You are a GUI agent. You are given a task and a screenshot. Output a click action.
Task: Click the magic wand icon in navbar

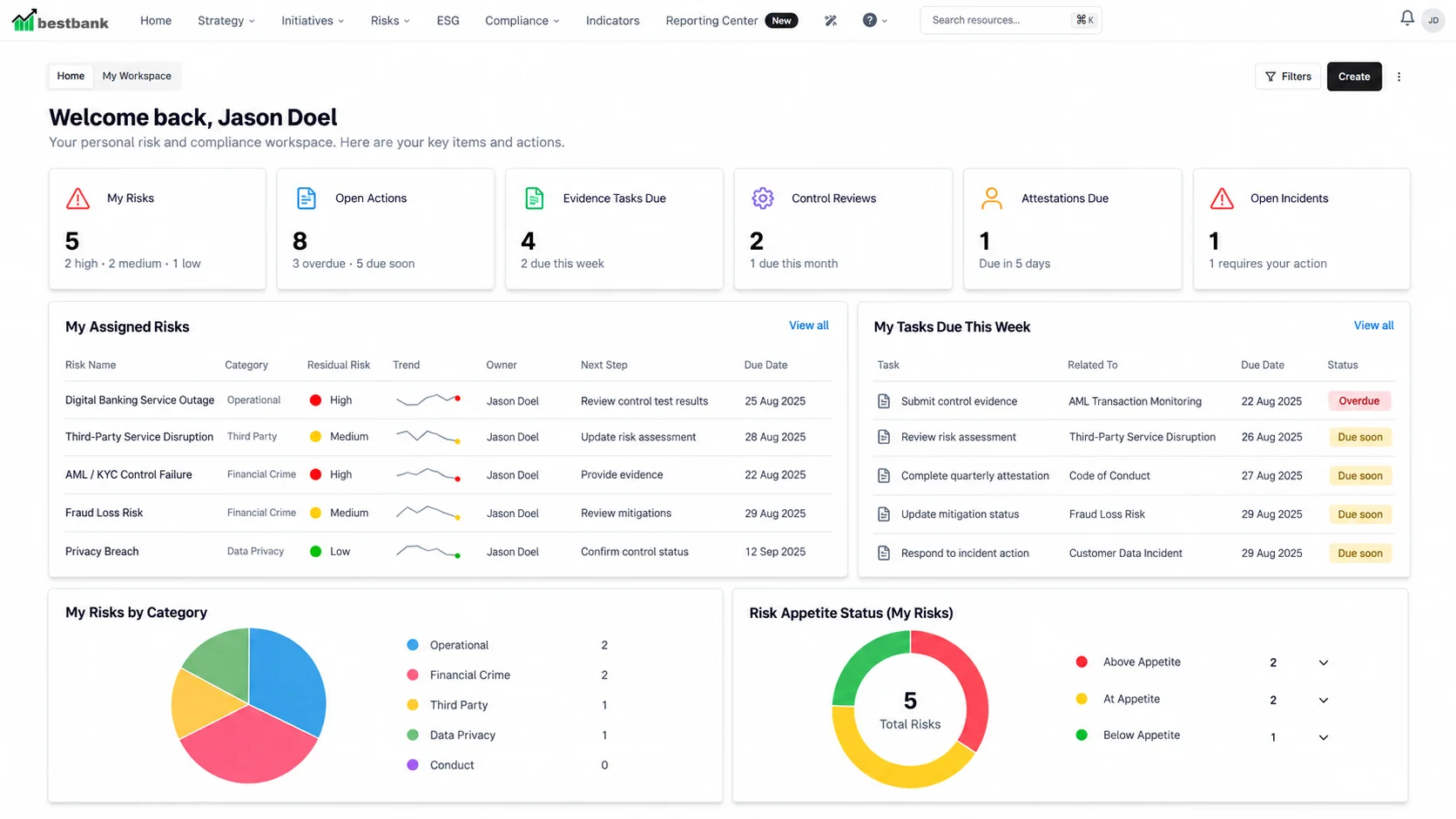pyautogui.click(x=831, y=20)
